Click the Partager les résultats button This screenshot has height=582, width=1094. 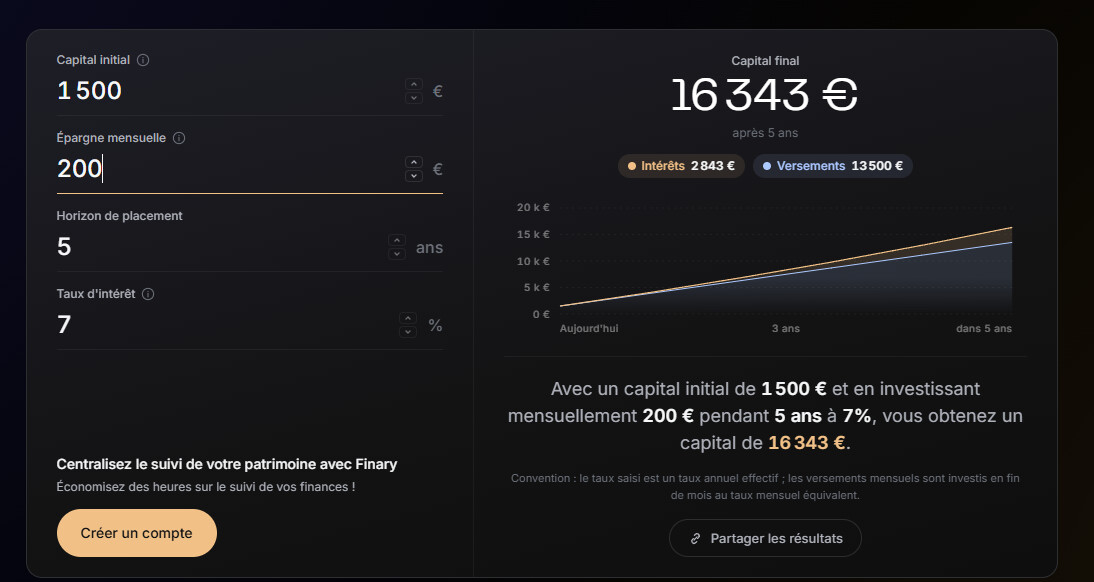(765, 539)
